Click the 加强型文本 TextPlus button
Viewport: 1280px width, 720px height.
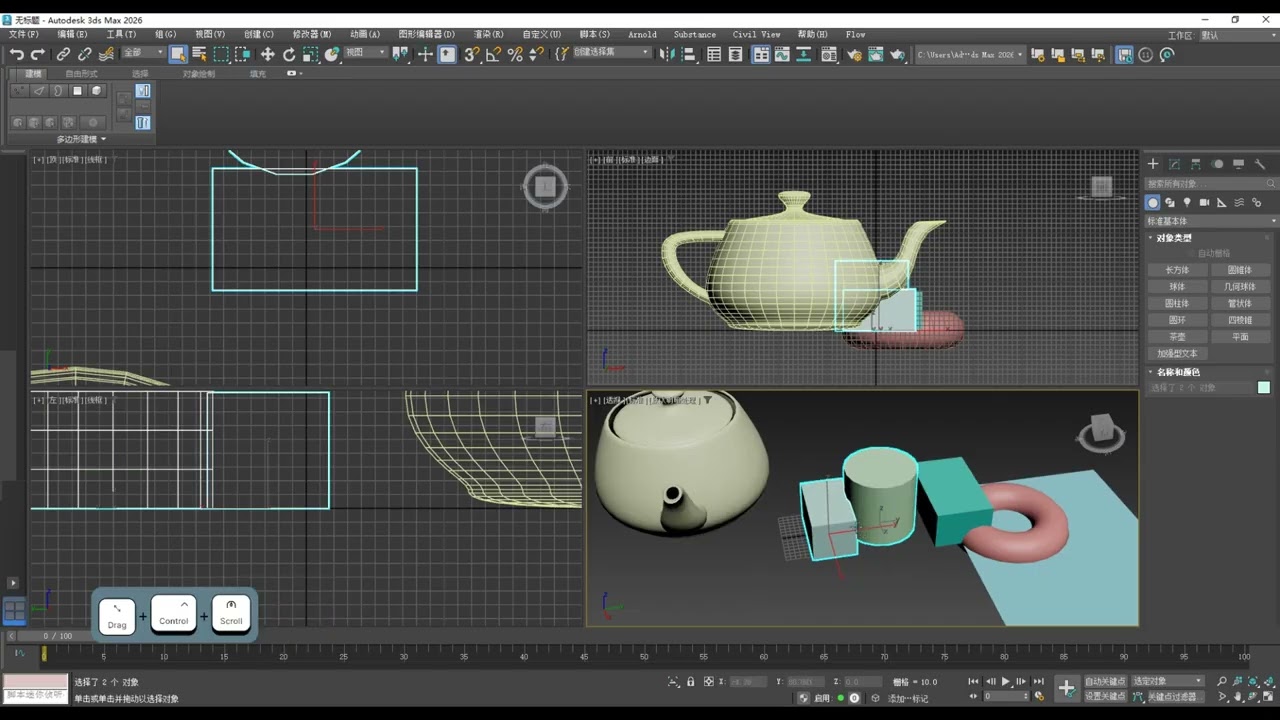pos(1177,353)
